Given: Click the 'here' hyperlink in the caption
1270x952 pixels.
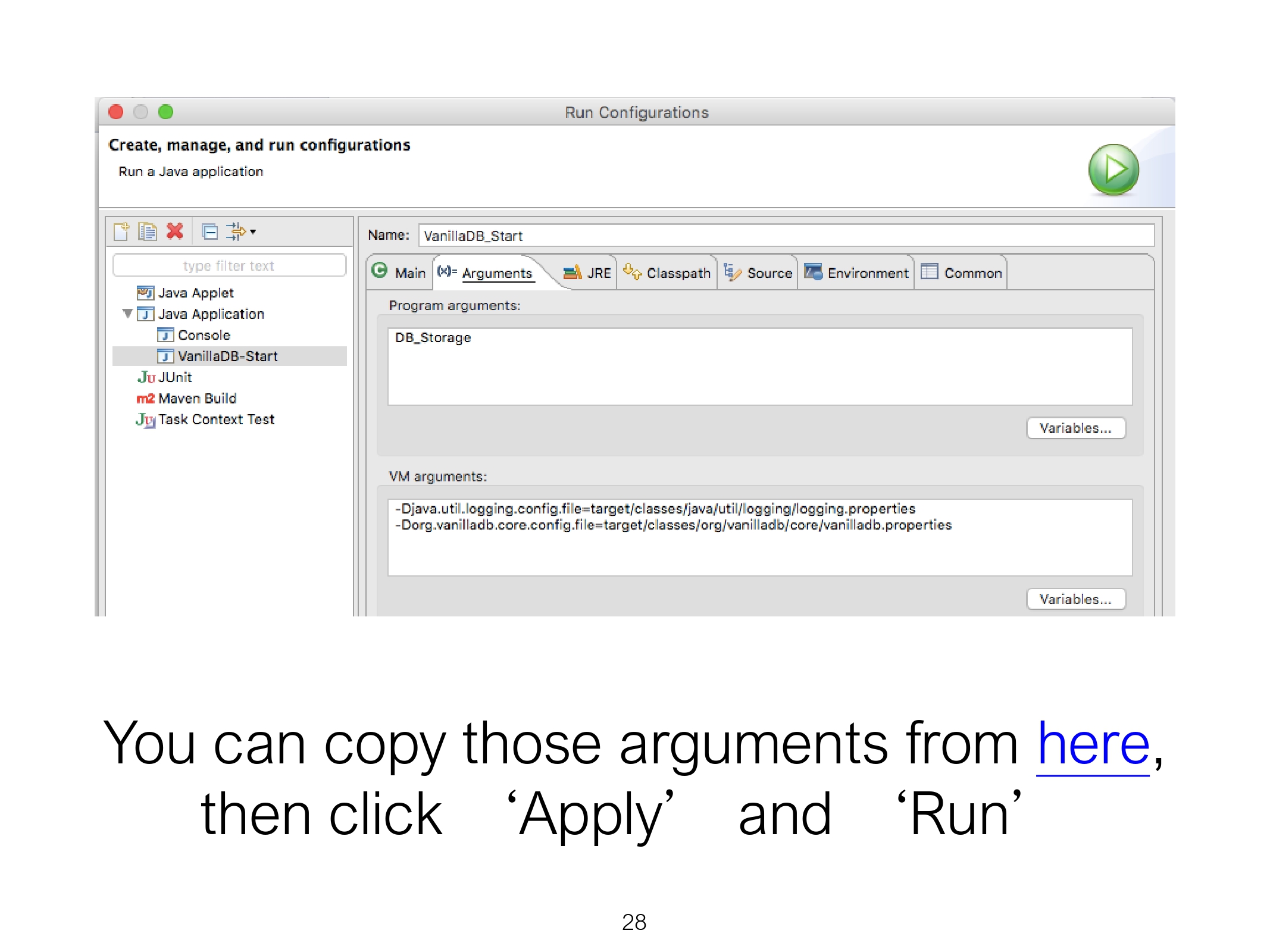Looking at the screenshot, I should coord(1093,744).
